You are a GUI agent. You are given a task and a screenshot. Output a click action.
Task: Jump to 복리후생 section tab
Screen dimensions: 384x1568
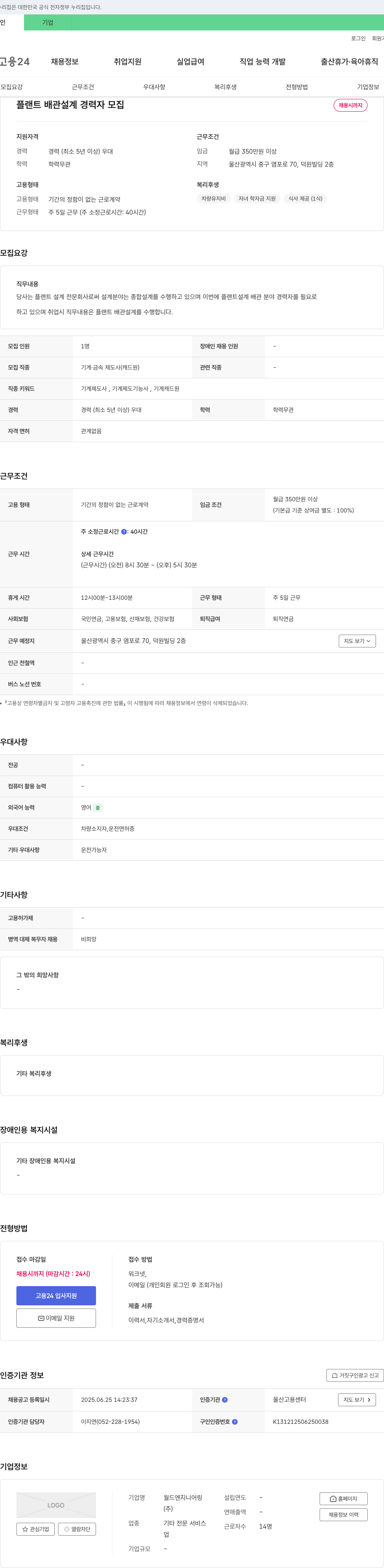(x=226, y=87)
